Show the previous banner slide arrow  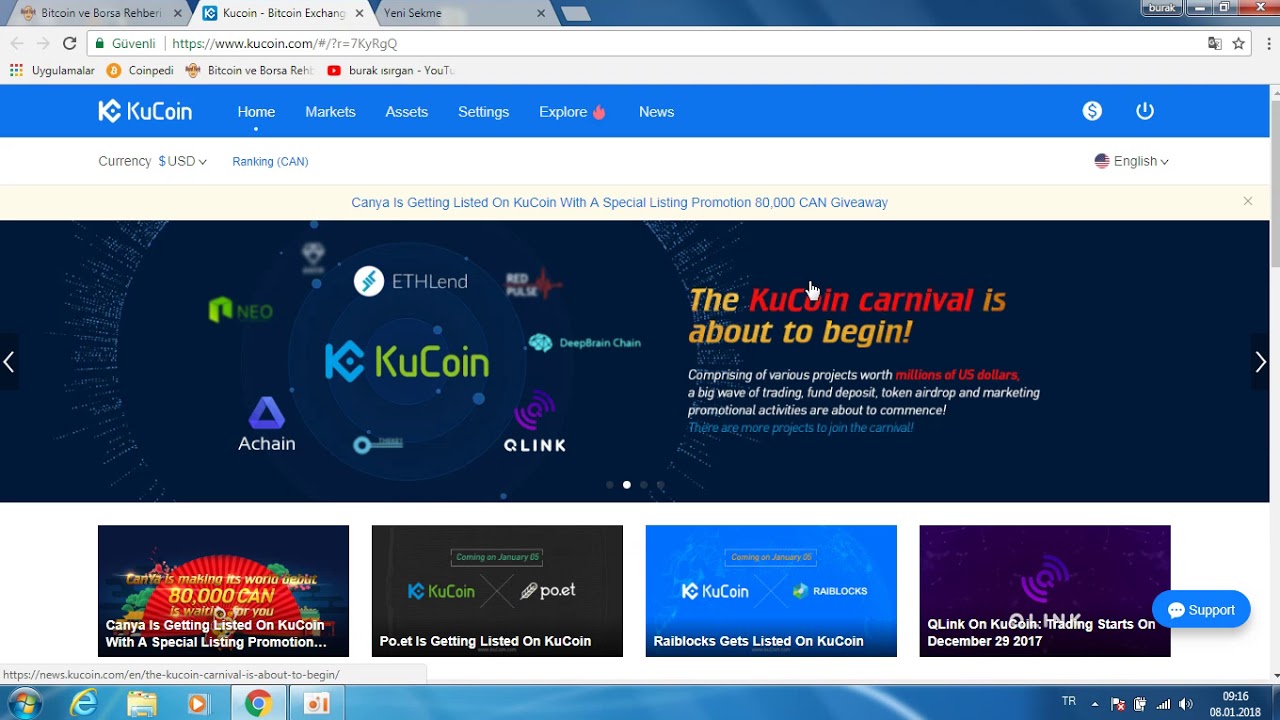pos(9,362)
